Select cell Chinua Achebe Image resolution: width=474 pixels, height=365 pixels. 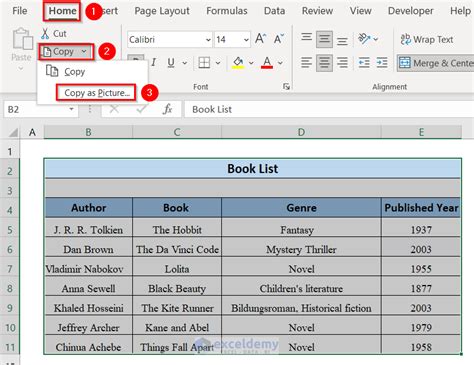[x=88, y=347]
